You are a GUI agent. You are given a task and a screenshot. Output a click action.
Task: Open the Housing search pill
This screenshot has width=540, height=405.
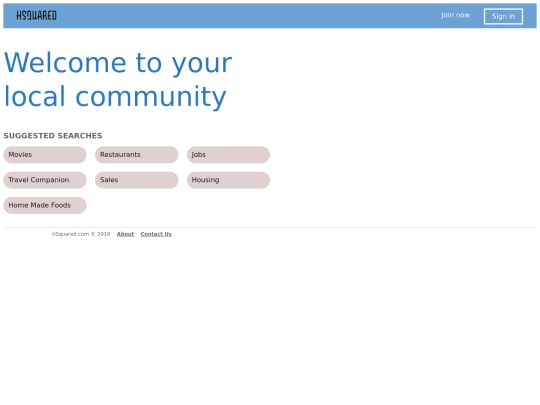228,180
